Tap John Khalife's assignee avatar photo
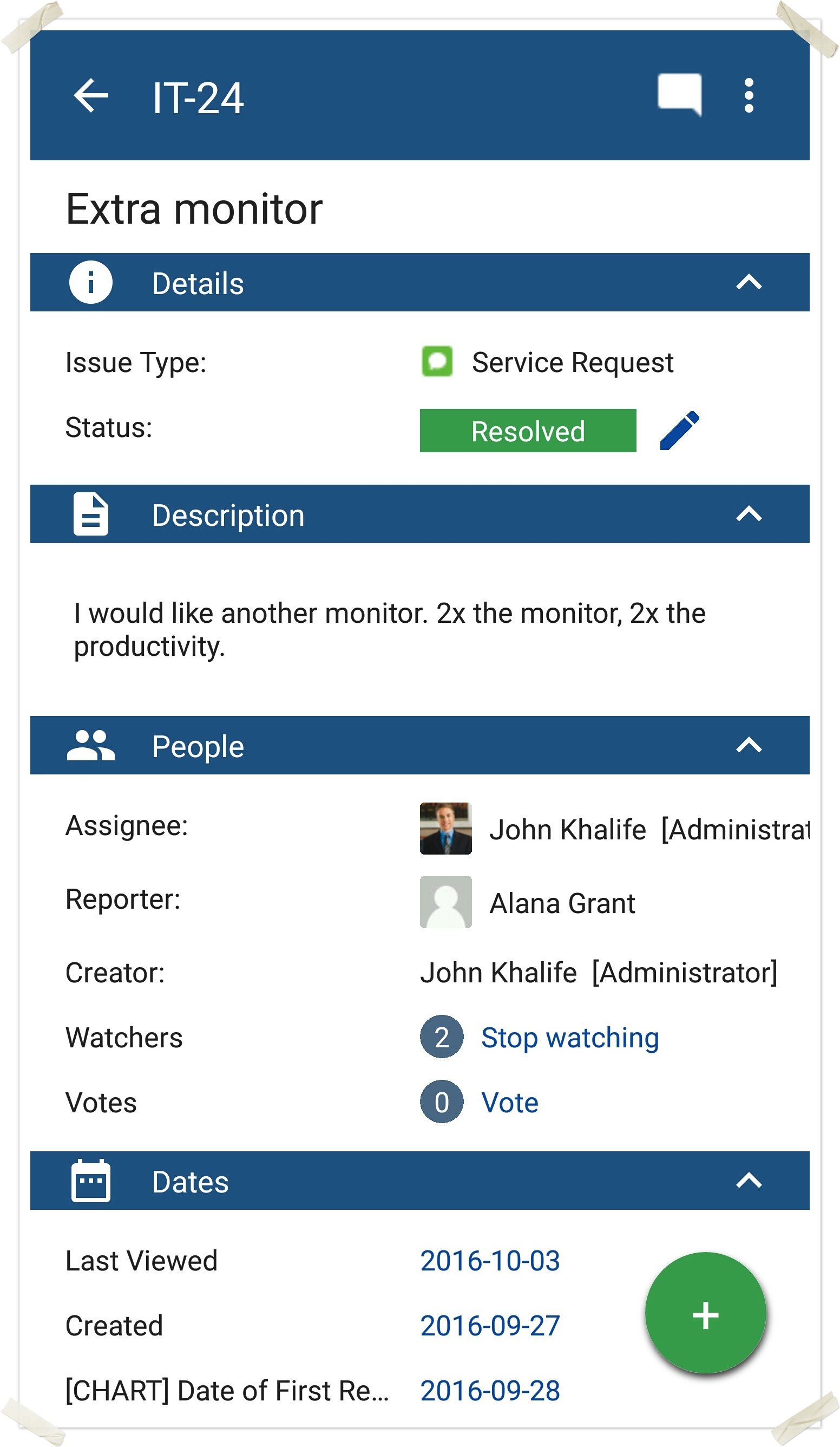840x1447 pixels. pos(446,829)
